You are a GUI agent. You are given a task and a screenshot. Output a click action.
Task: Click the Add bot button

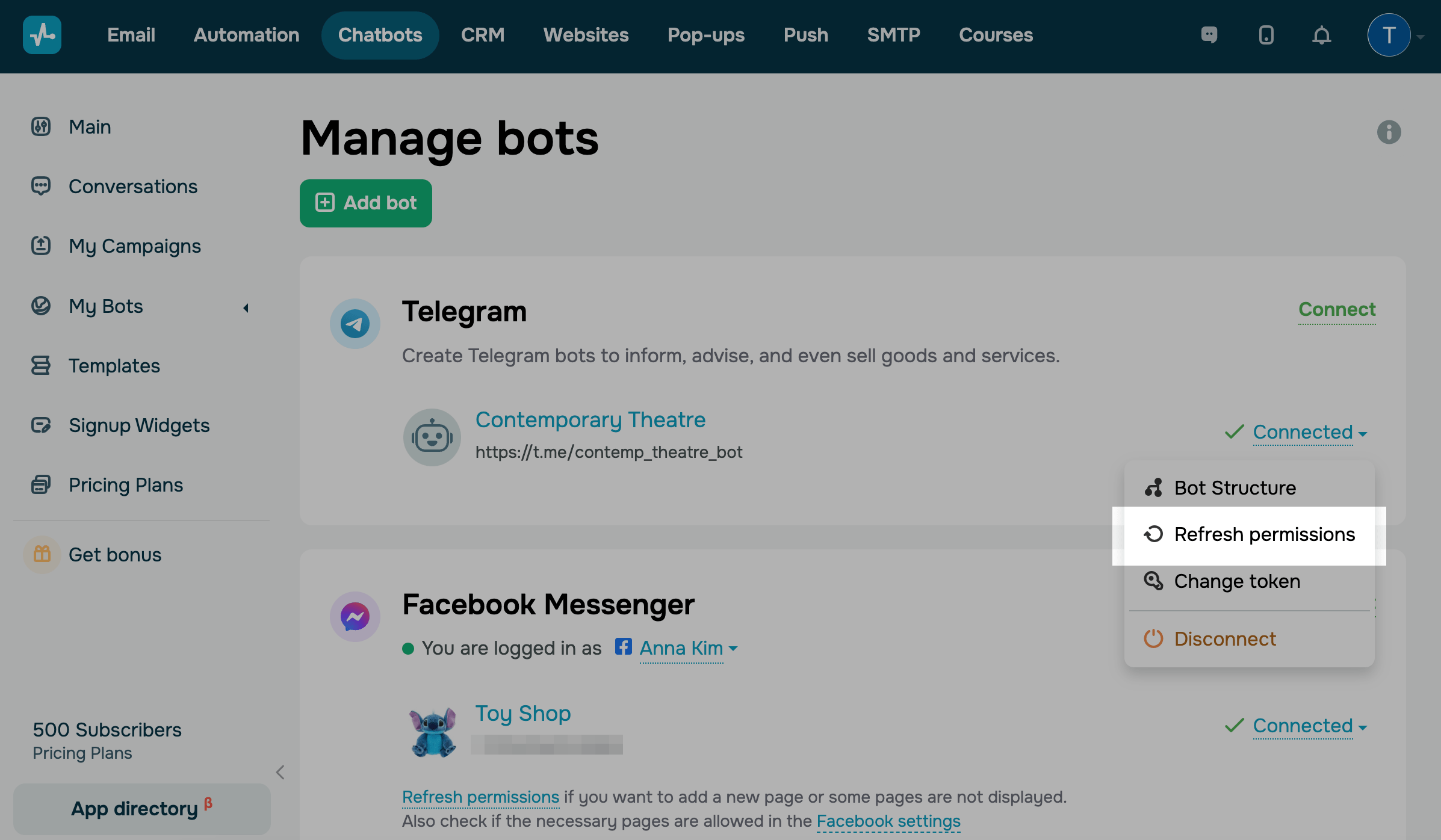(365, 203)
